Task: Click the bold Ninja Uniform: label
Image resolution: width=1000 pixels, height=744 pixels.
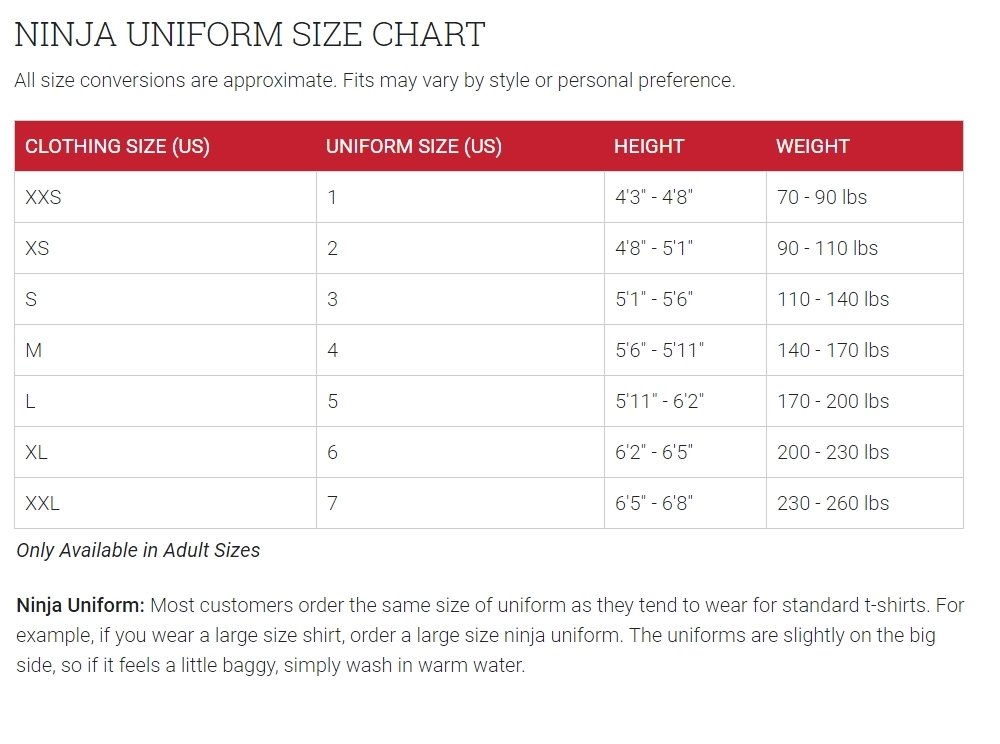Action: pyautogui.click(x=81, y=606)
